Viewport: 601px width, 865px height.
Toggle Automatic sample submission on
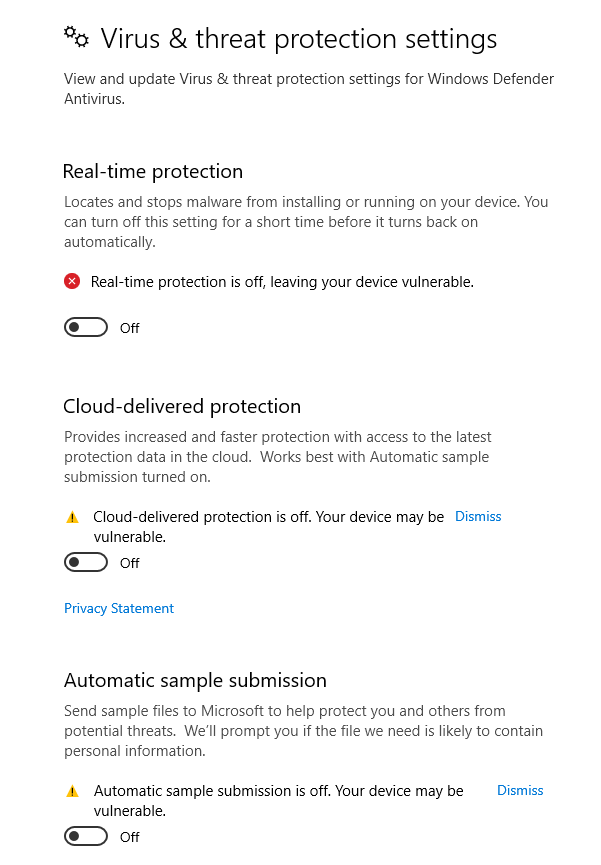tap(86, 836)
